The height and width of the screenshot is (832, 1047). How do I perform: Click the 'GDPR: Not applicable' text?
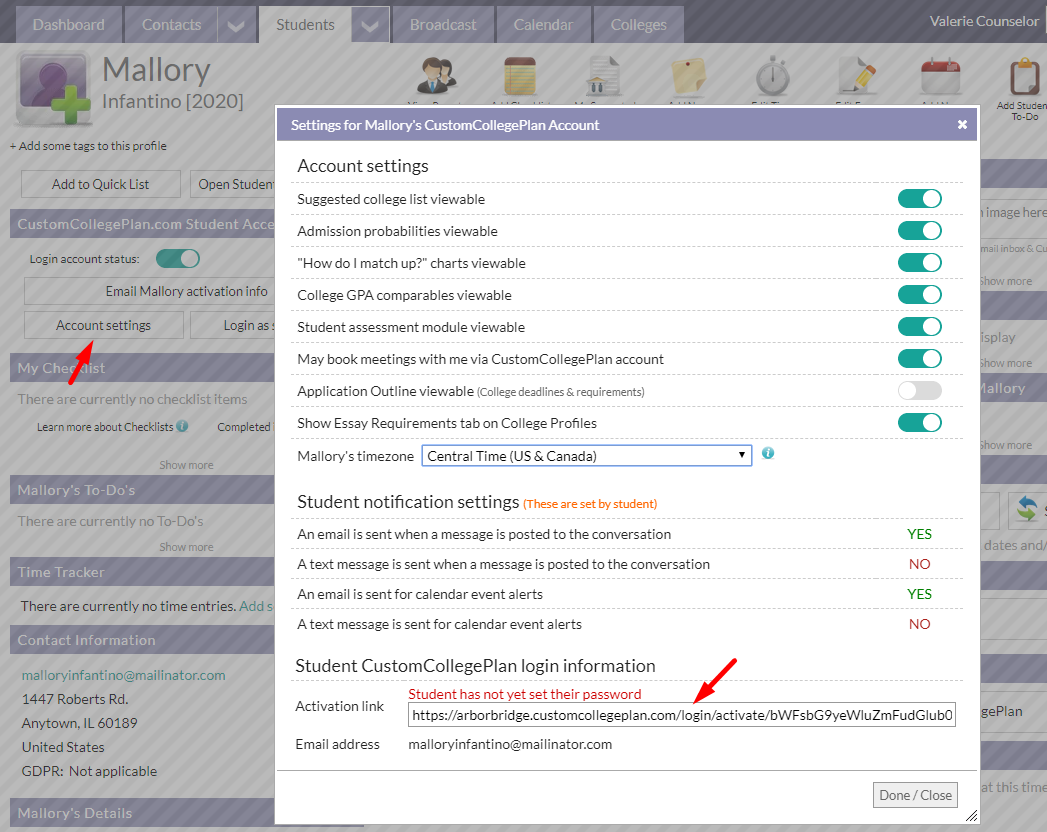point(89,771)
